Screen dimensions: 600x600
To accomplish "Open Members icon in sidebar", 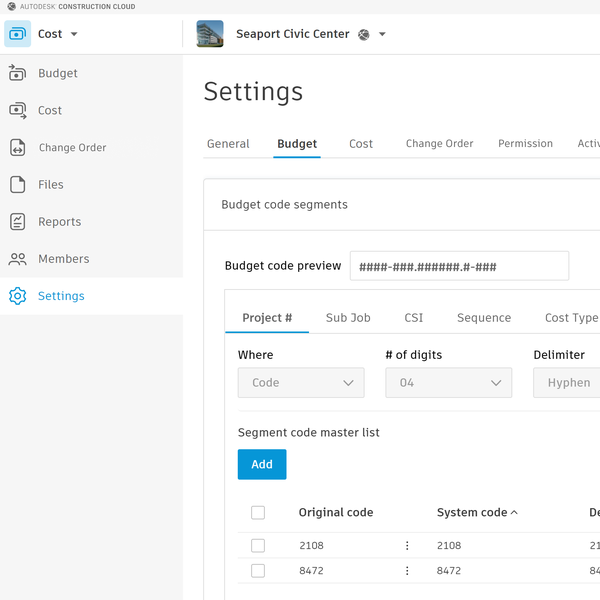I will click(17, 259).
